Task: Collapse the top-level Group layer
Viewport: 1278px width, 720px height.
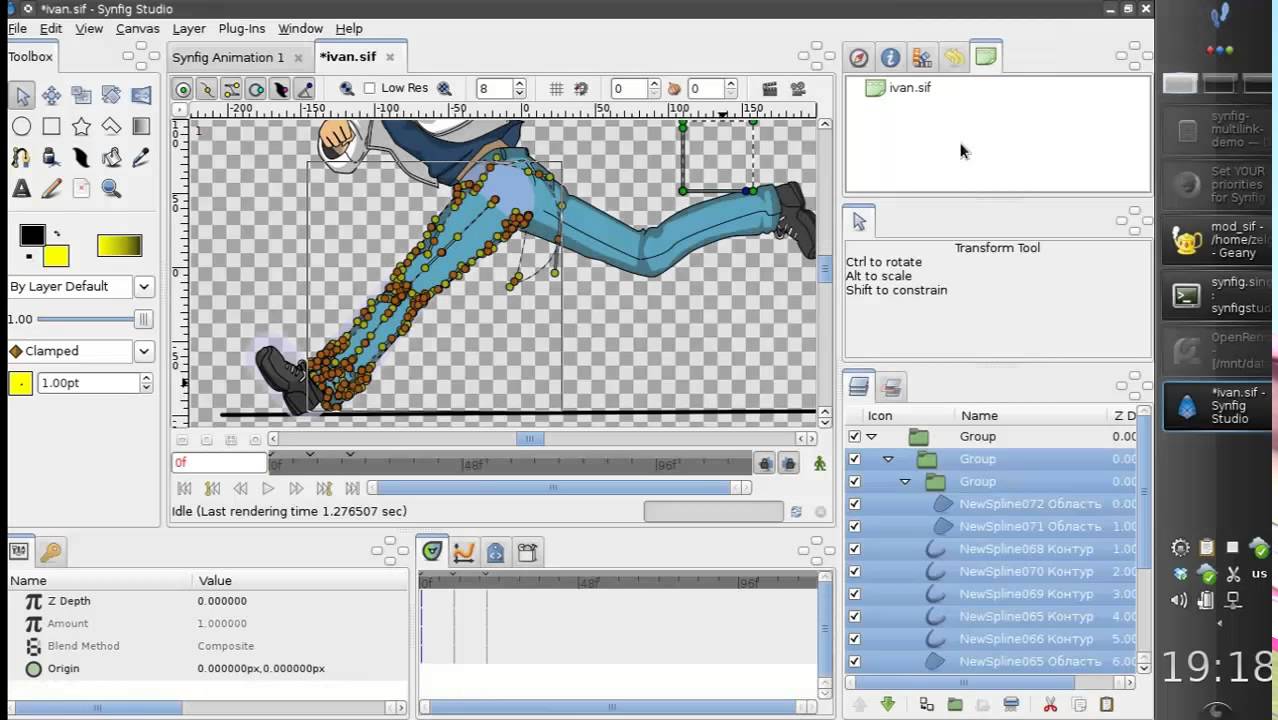Action: click(x=871, y=437)
